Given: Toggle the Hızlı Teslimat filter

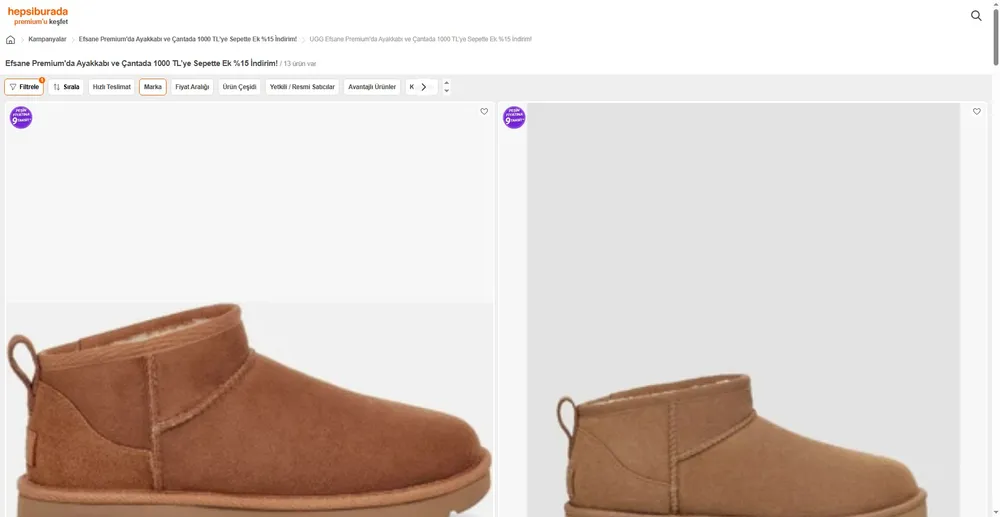Looking at the screenshot, I should click(x=112, y=87).
